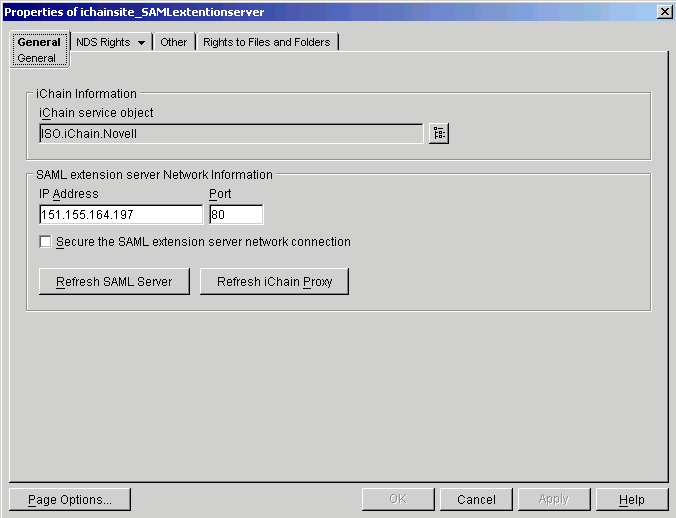This screenshot has height=518, width=676.
Task: Open the Other tab
Action: click(174, 42)
